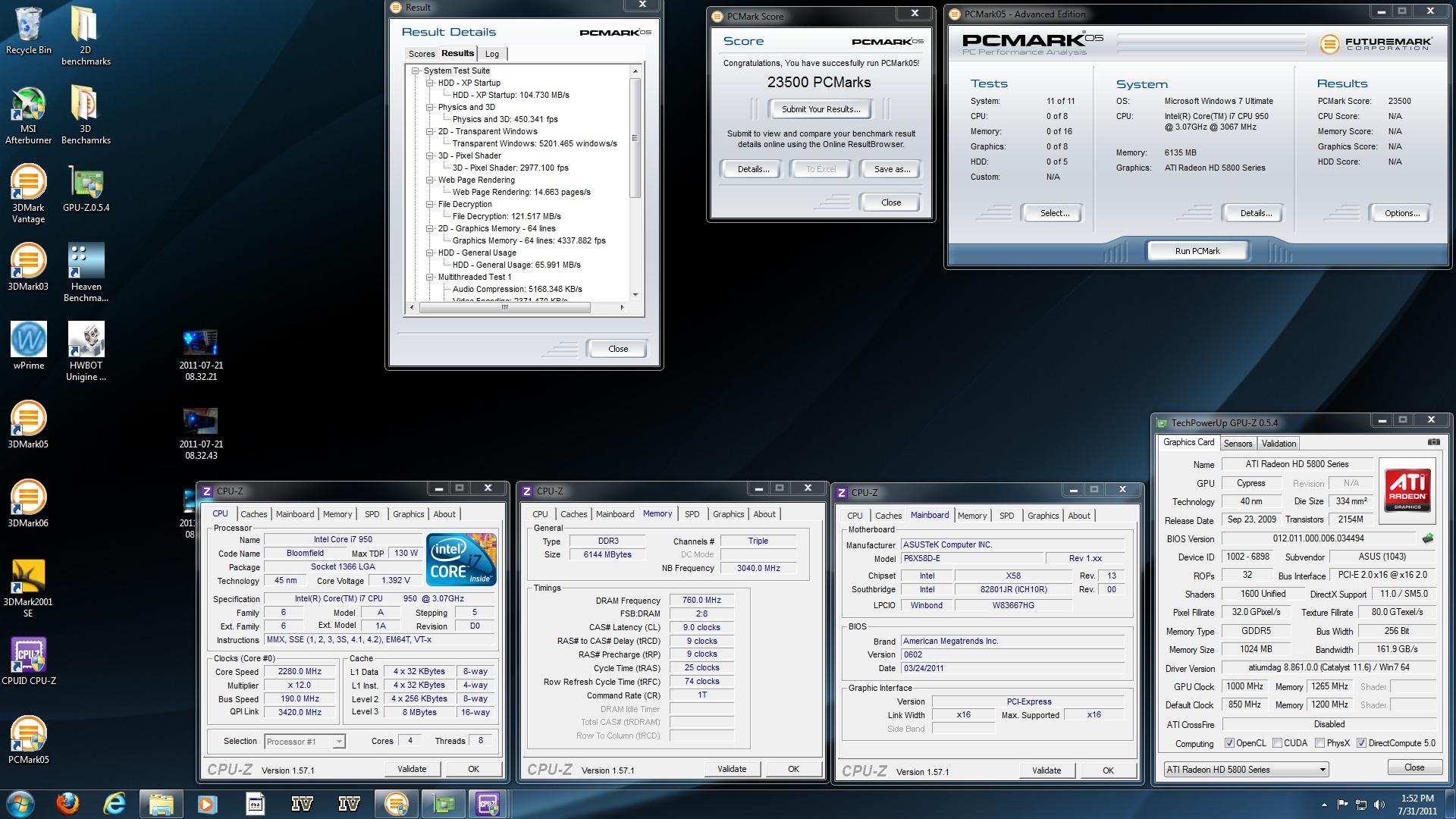This screenshot has height=819, width=1456.
Task: Launch the wPrime desktop icon
Action: click(28, 345)
